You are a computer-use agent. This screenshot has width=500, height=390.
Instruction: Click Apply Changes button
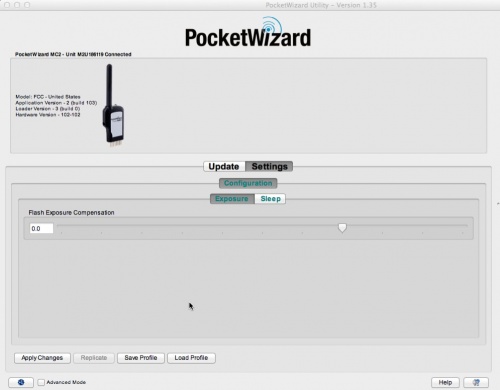(42, 358)
